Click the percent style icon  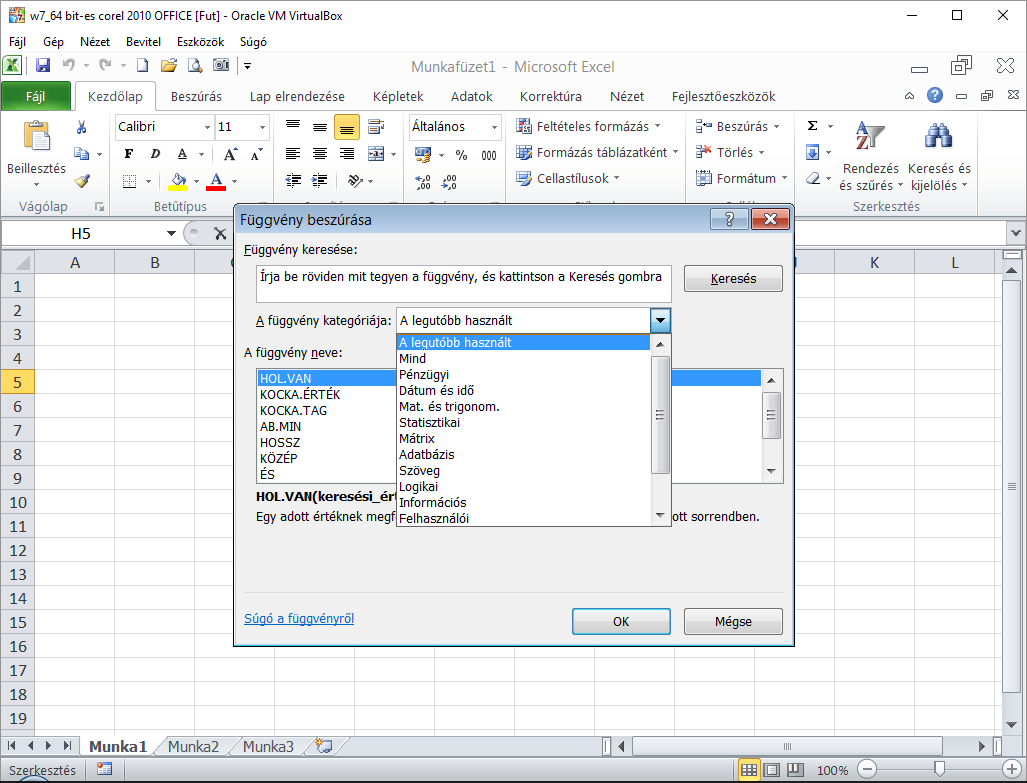[x=462, y=155]
